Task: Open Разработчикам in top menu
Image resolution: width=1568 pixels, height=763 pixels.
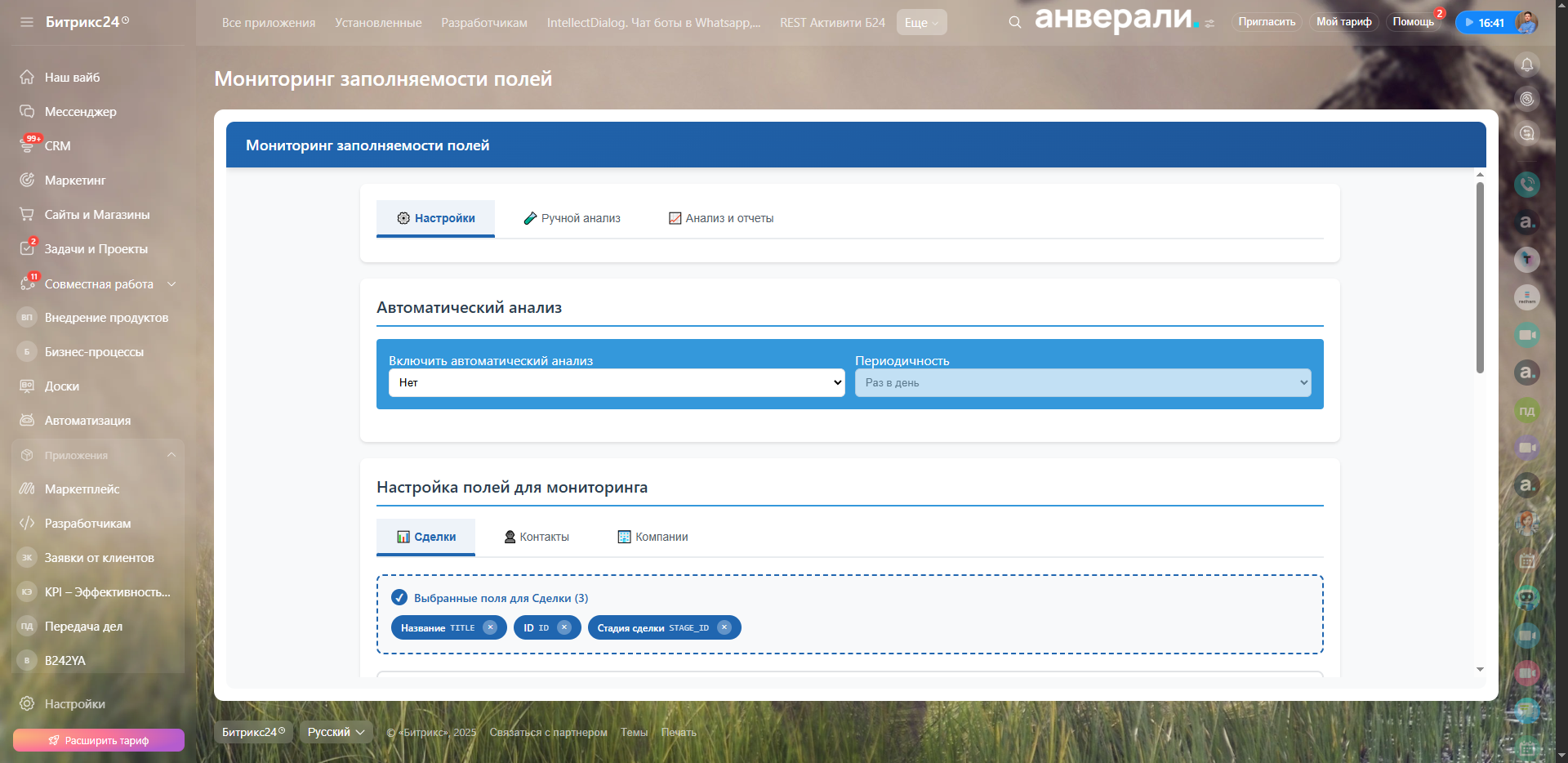Action: point(484,23)
